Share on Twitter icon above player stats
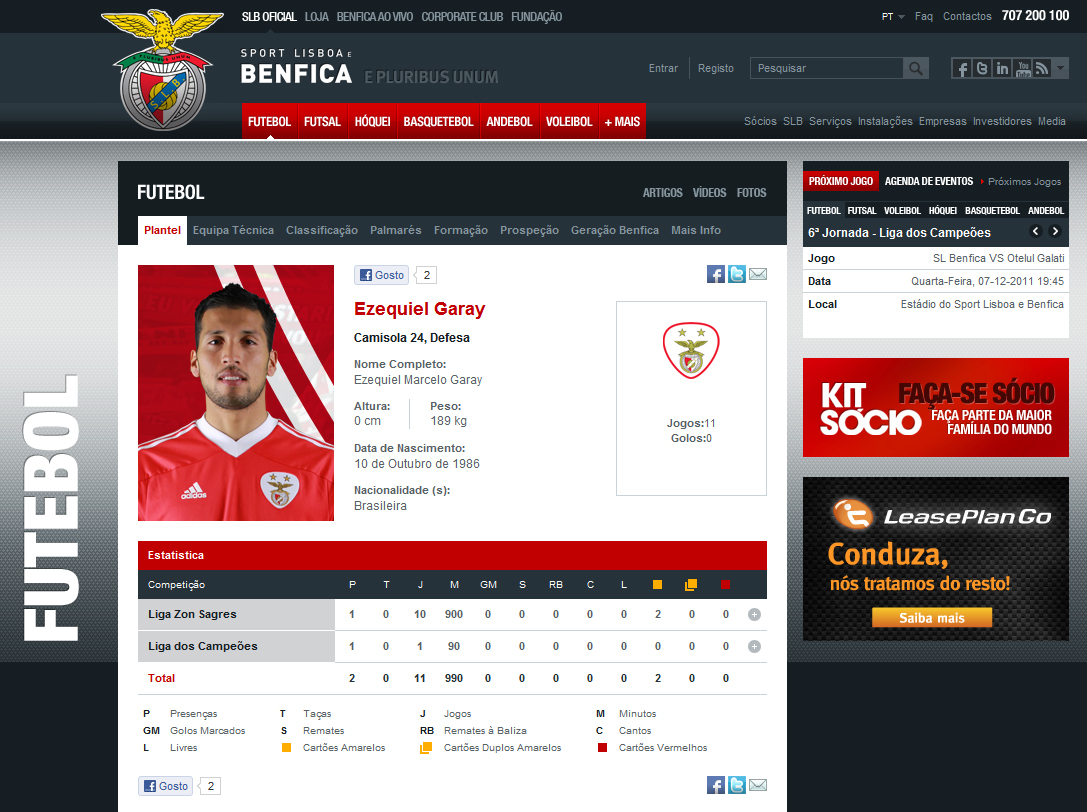Image resolution: width=1087 pixels, height=812 pixels. point(737,274)
